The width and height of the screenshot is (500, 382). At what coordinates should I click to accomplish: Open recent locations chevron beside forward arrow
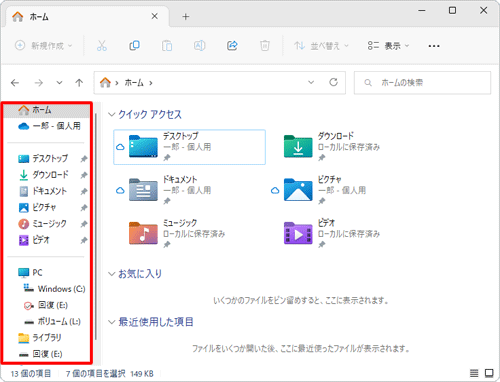coord(59,82)
